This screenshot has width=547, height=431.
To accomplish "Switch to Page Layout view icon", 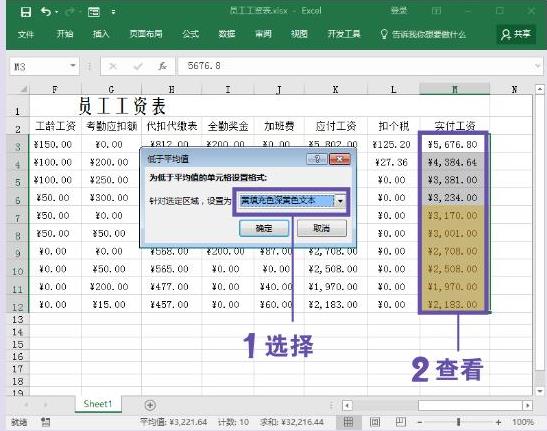I will 375,422.
